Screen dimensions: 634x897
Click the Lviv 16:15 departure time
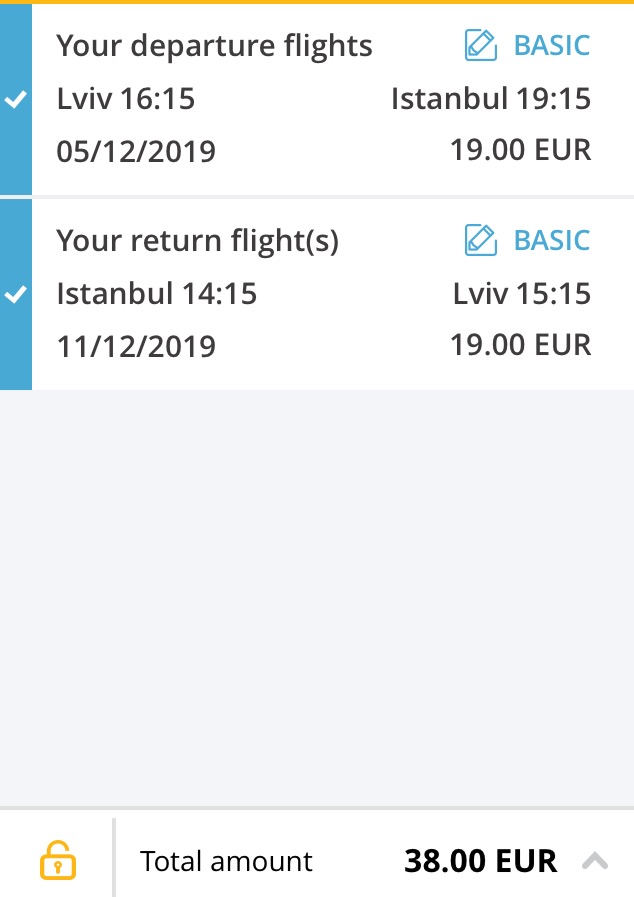pyautogui.click(x=125, y=99)
